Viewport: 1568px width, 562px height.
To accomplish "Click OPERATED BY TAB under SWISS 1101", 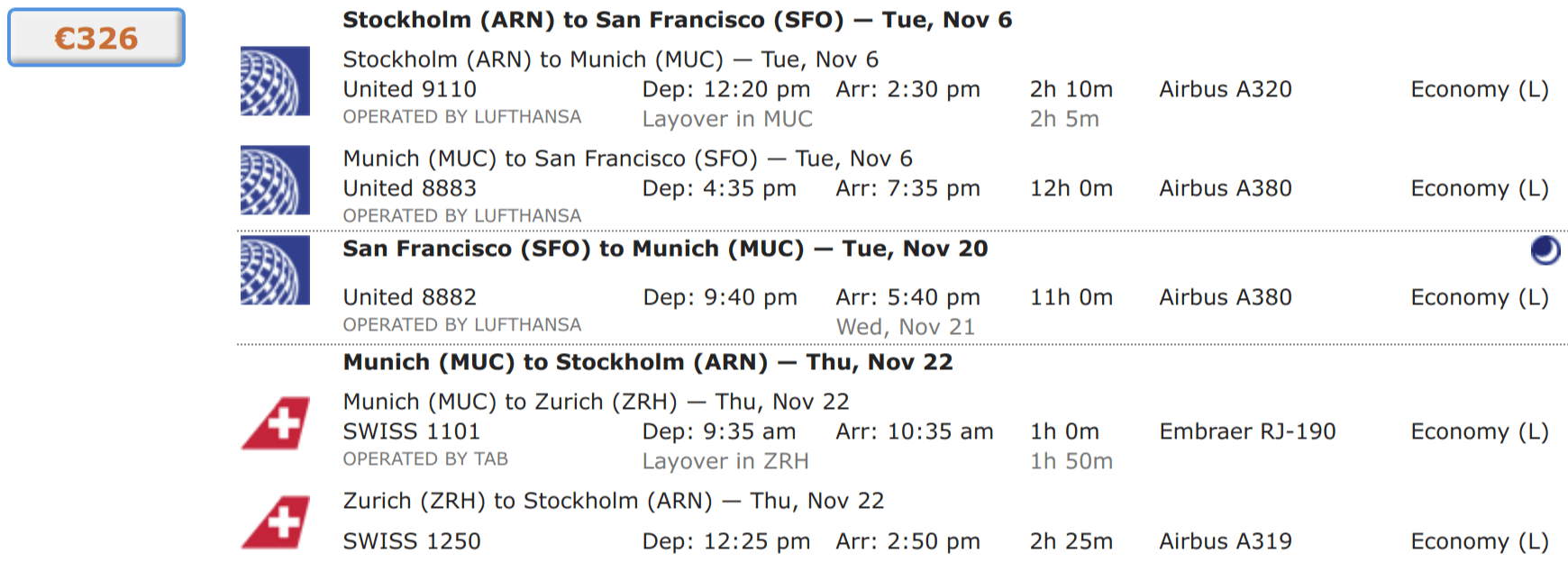I will pyautogui.click(x=426, y=458).
